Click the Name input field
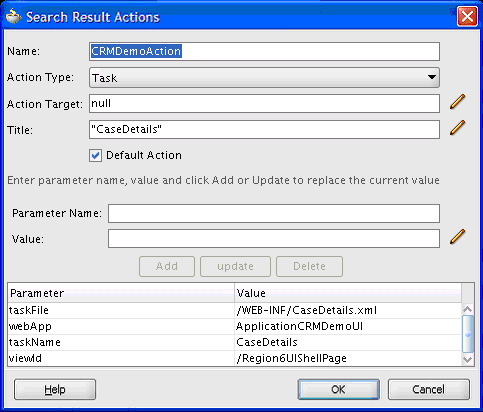 coord(264,51)
